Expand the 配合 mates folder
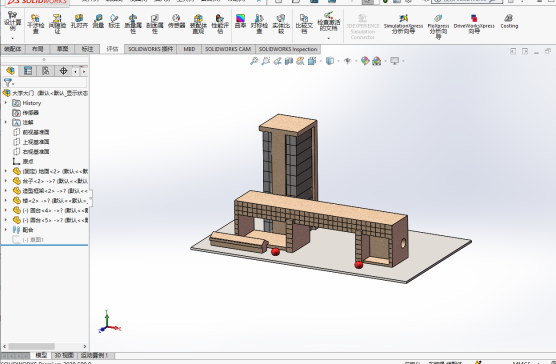556x364 pixels. point(6,230)
